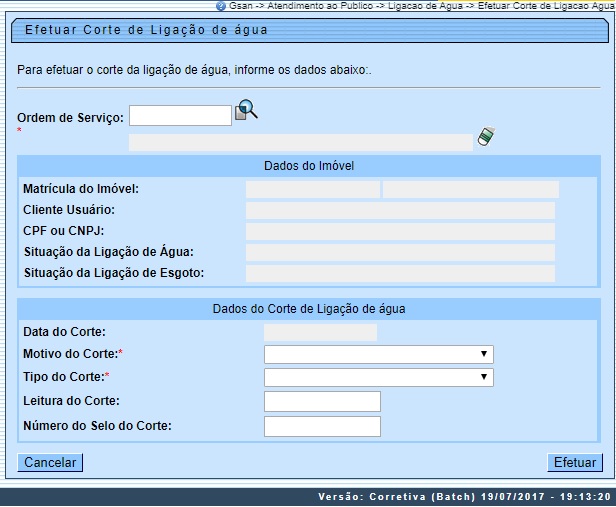Image resolution: width=616 pixels, height=507 pixels.
Task: Click the Leitura do Corte text box
Action: point(322,401)
